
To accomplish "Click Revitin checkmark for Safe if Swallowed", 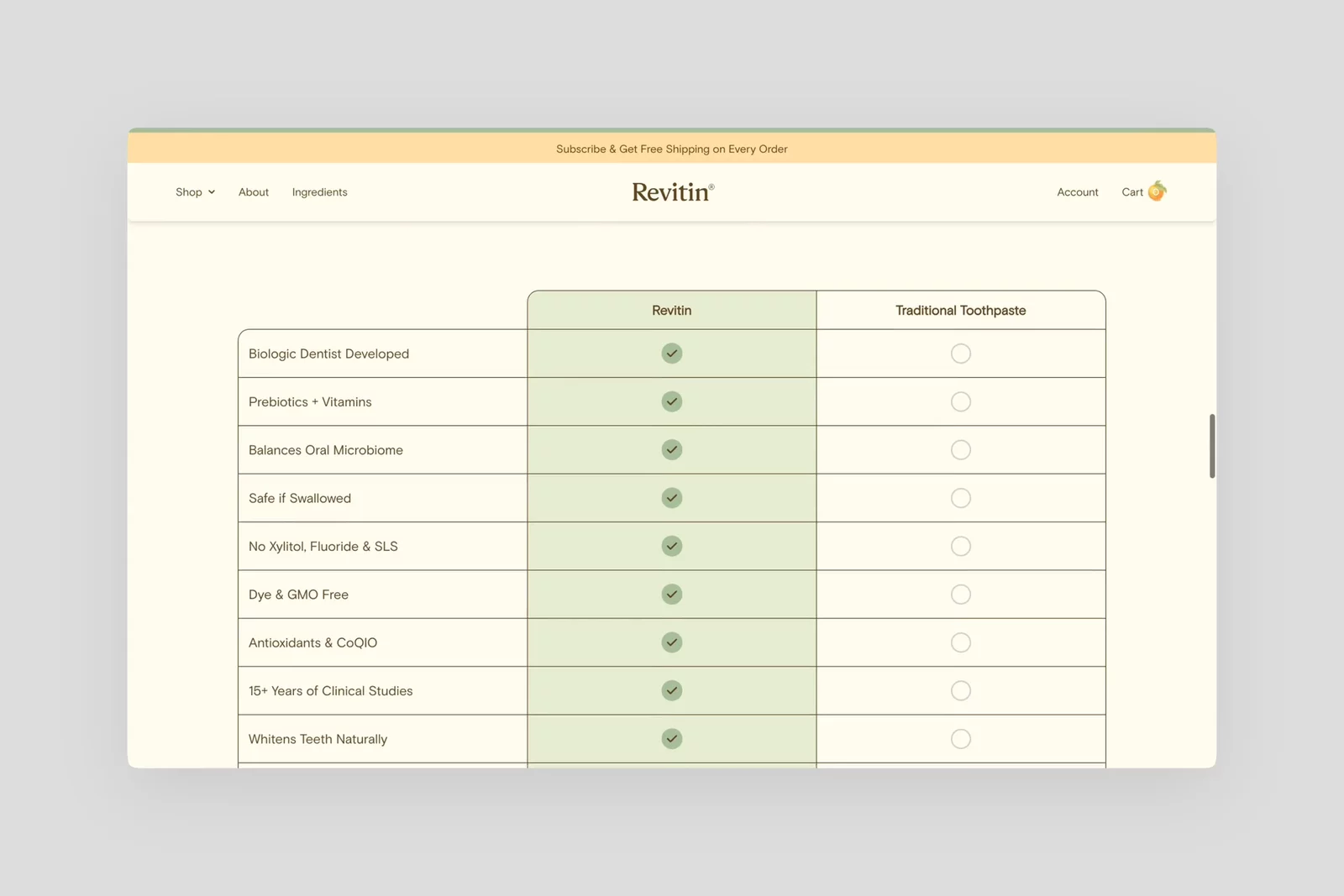I will coord(672,498).
